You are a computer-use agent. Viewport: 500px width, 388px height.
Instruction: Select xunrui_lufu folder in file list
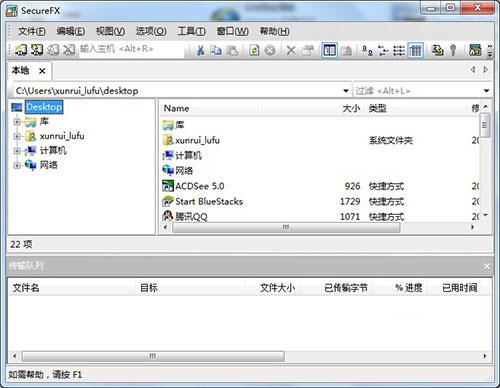click(197, 140)
